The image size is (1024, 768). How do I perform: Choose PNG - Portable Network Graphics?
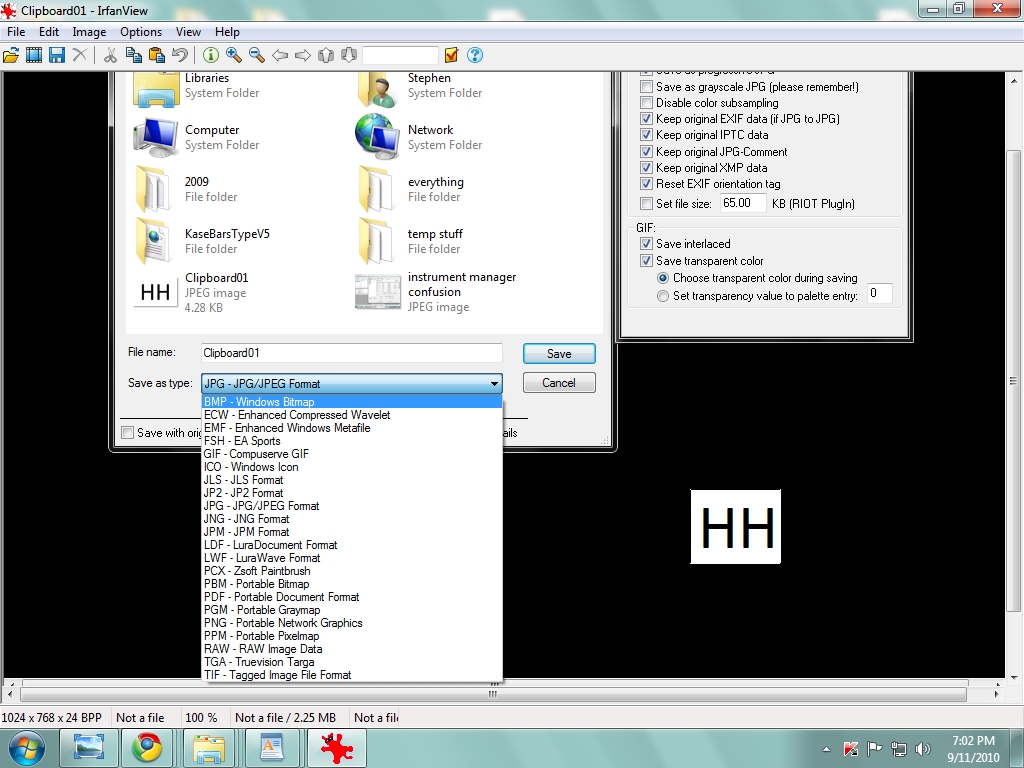[352, 623]
